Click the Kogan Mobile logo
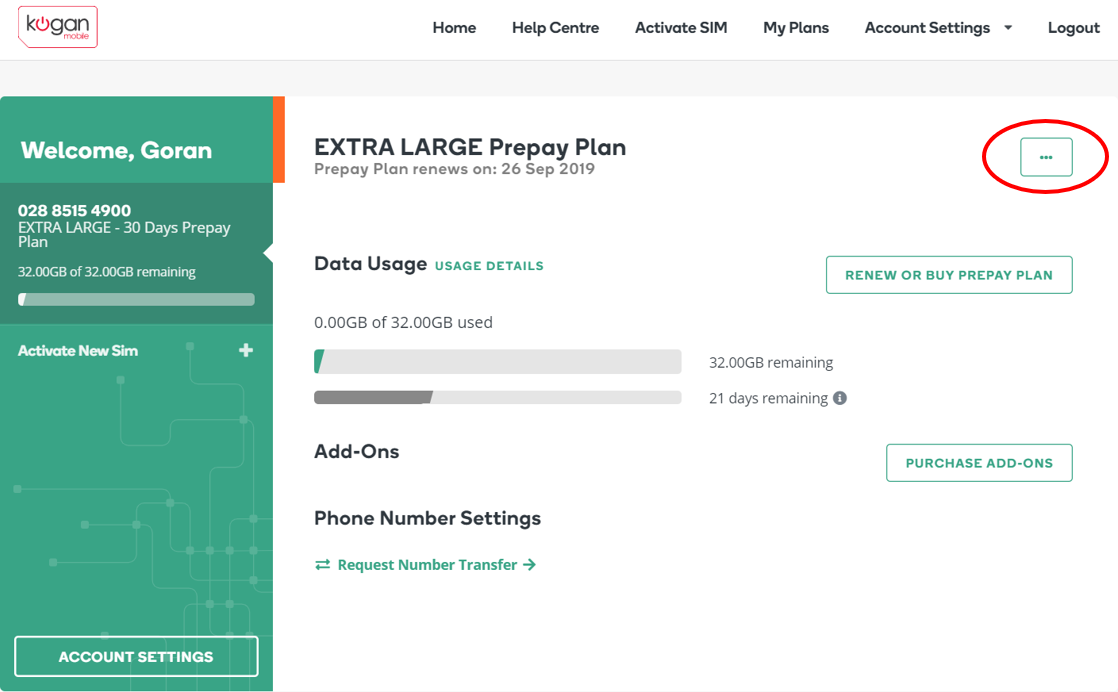 click(58, 27)
